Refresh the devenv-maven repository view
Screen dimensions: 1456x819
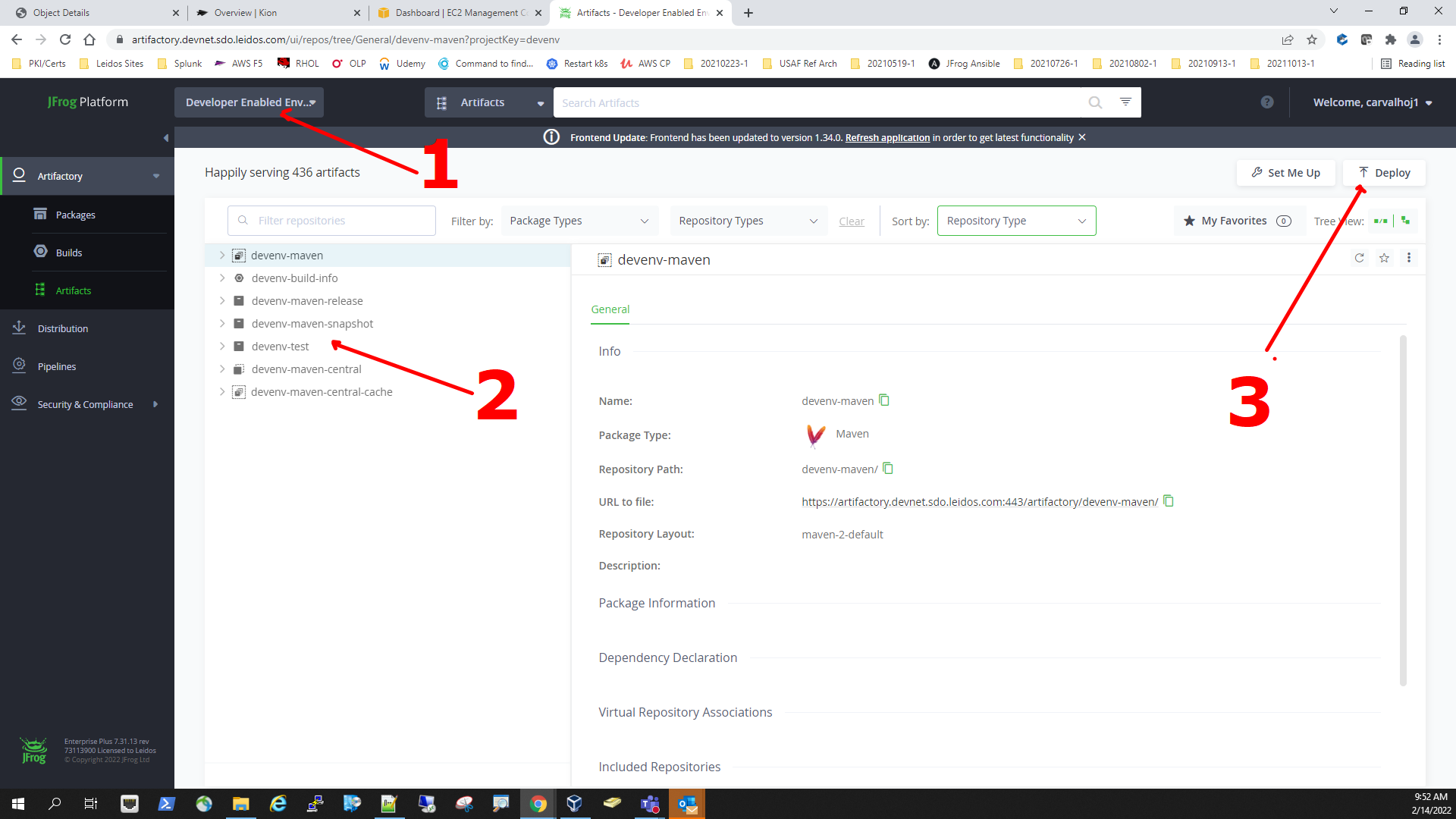pyautogui.click(x=1359, y=258)
